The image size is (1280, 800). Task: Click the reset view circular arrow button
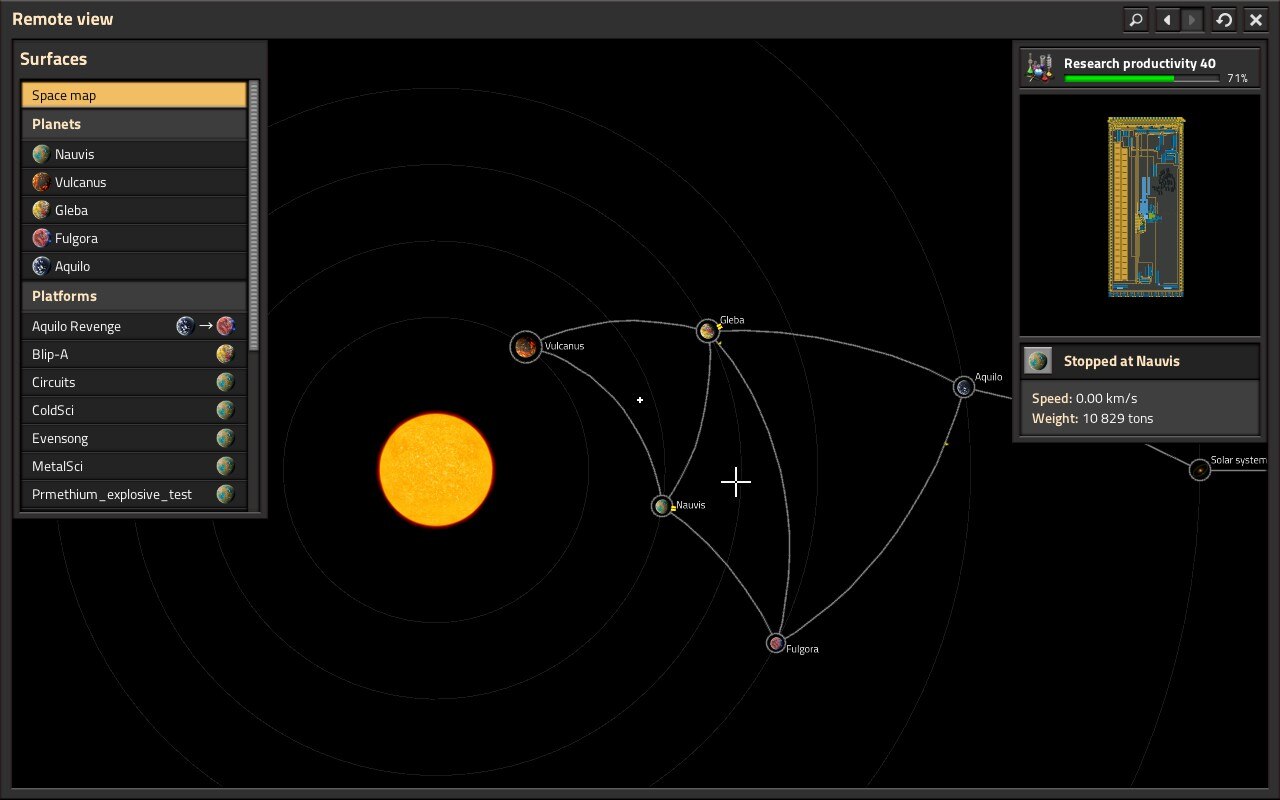1224,19
